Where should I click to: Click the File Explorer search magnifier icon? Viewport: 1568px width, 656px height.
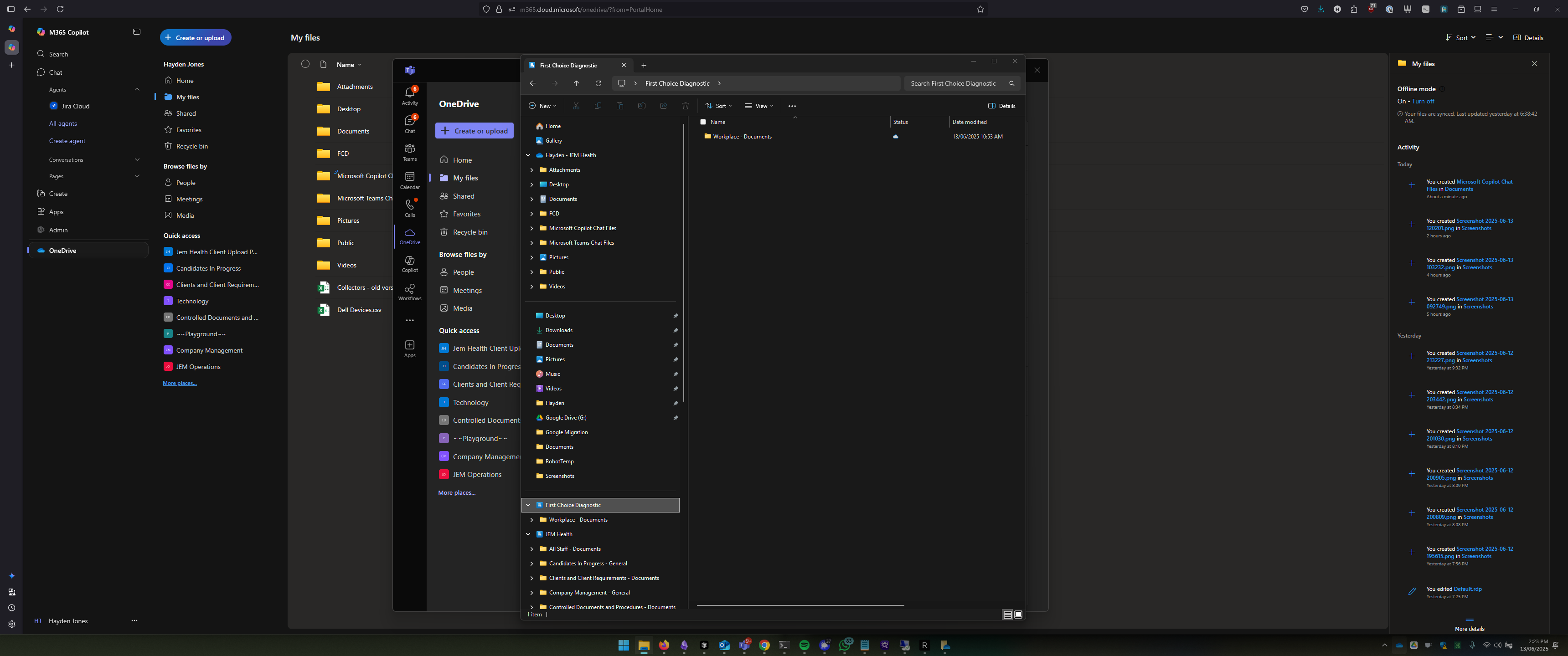tap(1011, 83)
